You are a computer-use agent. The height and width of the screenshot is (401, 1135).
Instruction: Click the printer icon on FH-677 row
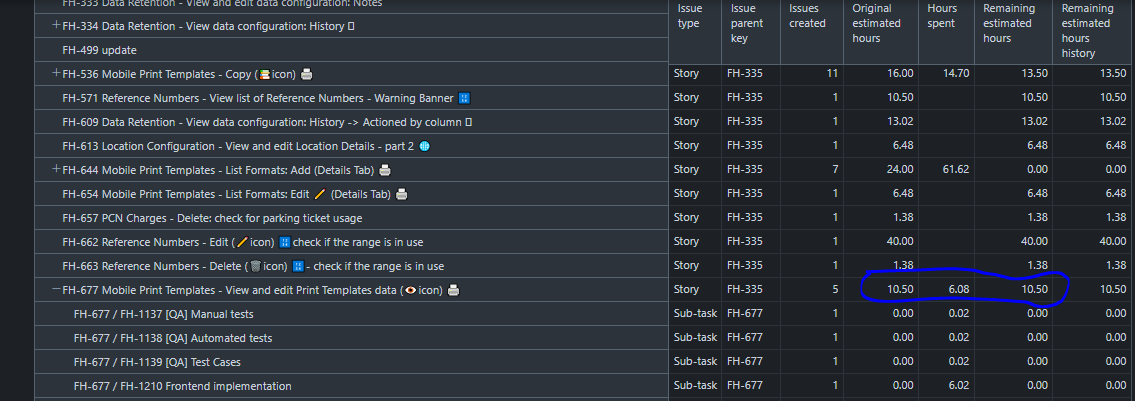tap(453, 290)
